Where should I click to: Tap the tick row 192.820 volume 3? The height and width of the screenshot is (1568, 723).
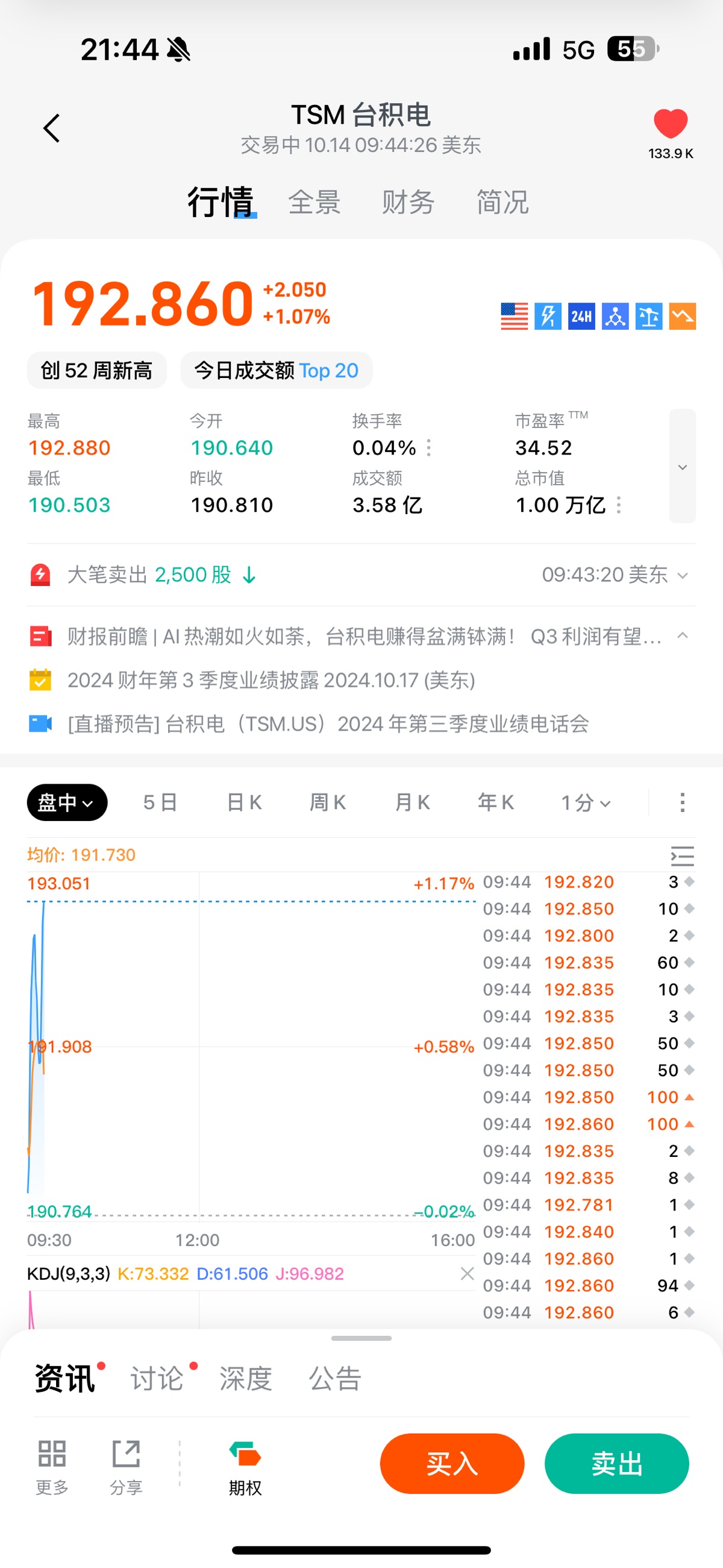point(589,882)
